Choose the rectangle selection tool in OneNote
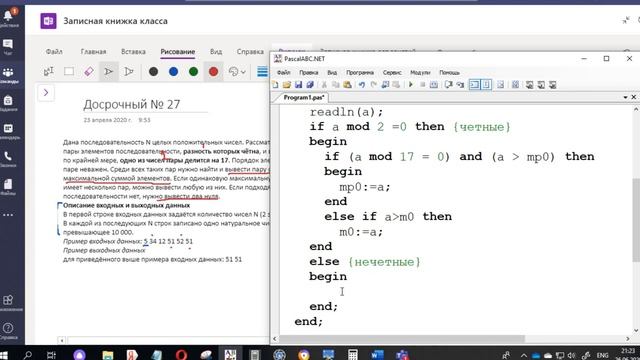 click(x=69, y=71)
